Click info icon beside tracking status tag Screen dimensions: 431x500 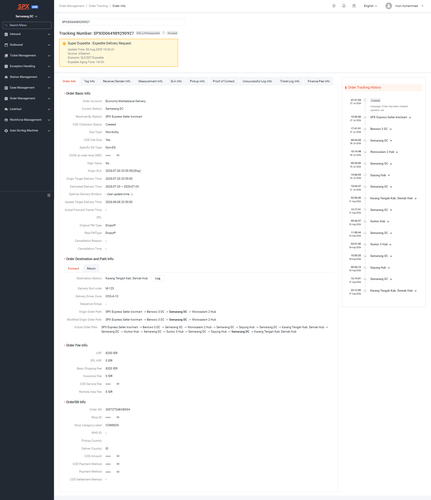tap(164, 33)
